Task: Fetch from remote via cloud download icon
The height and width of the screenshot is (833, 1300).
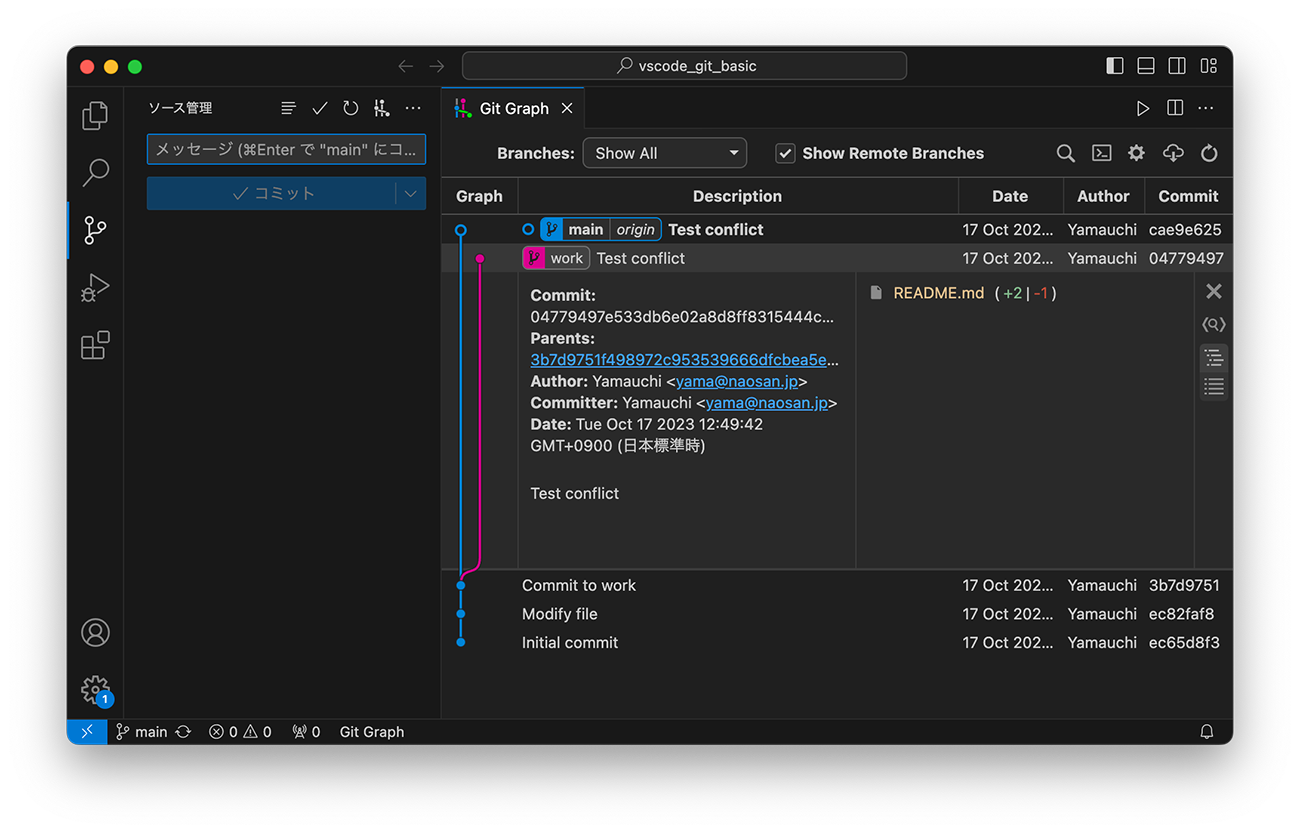Action: coord(1172,153)
